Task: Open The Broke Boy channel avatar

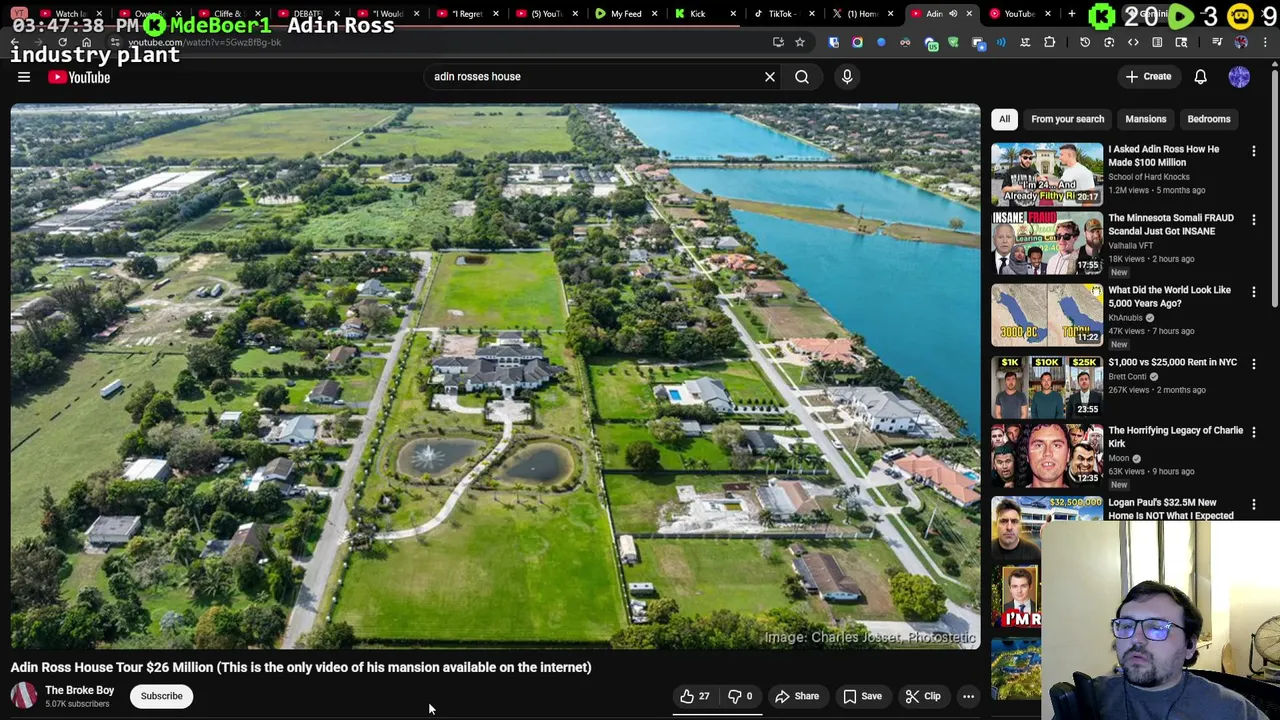Action: pyautogui.click(x=23, y=696)
